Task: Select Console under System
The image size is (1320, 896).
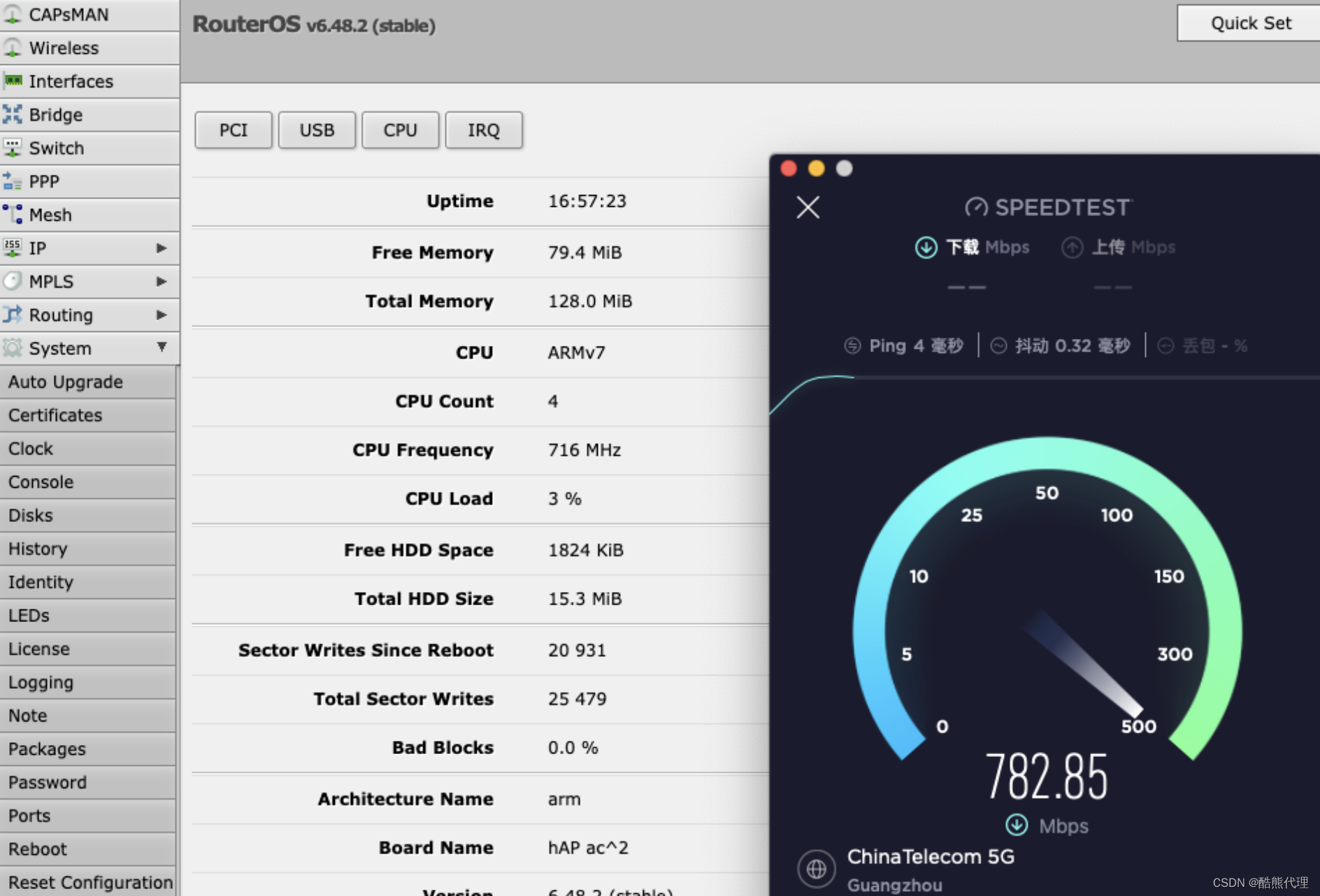Action: pos(87,482)
